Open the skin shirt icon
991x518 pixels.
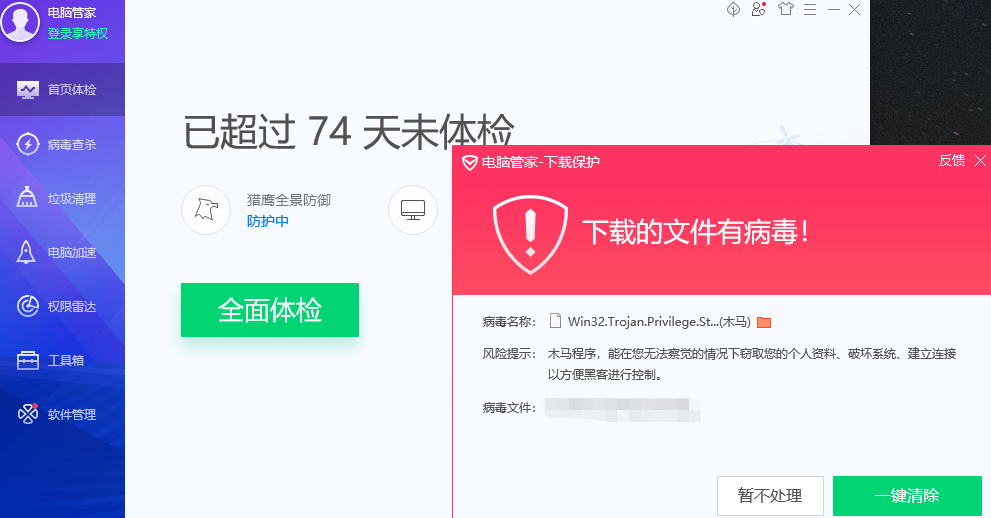pos(786,9)
